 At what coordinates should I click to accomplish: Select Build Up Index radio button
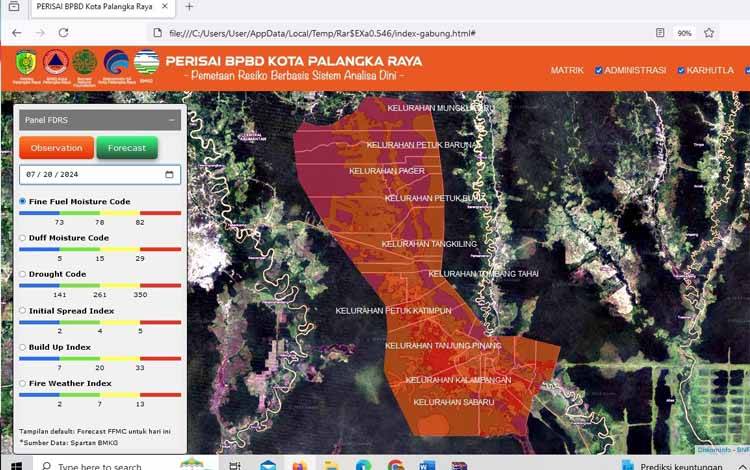point(22,347)
